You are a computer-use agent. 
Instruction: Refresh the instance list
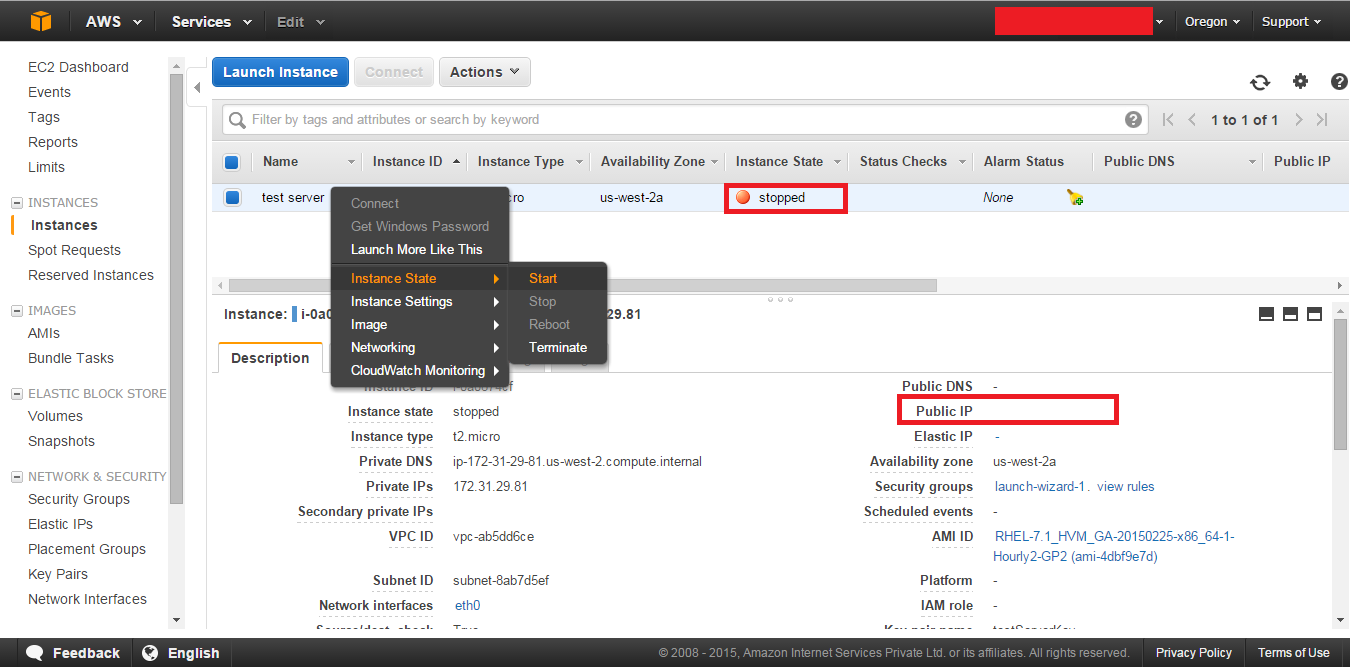(x=1260, y=82)
